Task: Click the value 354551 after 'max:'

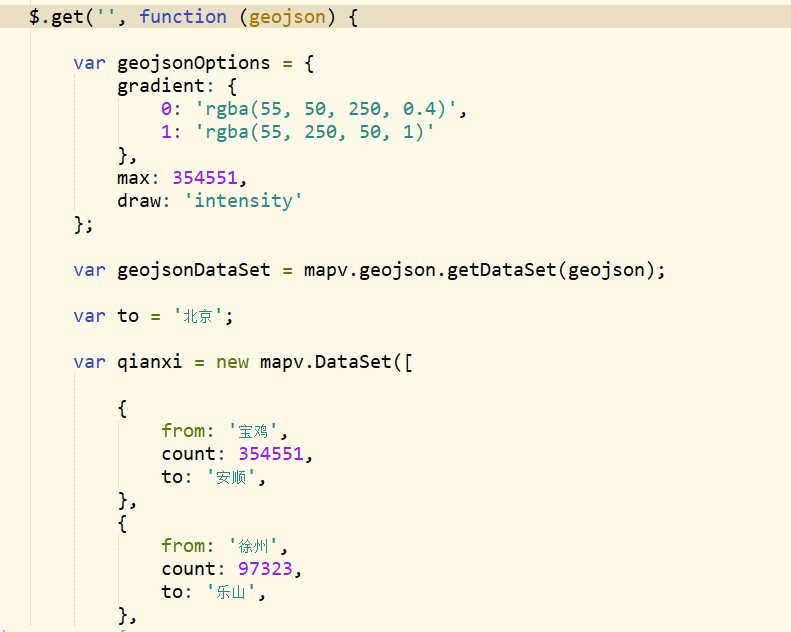Action: tap(205, 178)
